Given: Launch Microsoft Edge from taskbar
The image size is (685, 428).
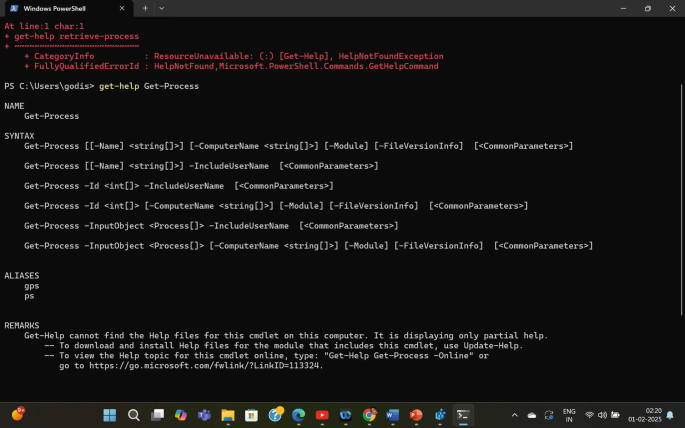Looking at the screenshot, I should click(x=298, y=415).
